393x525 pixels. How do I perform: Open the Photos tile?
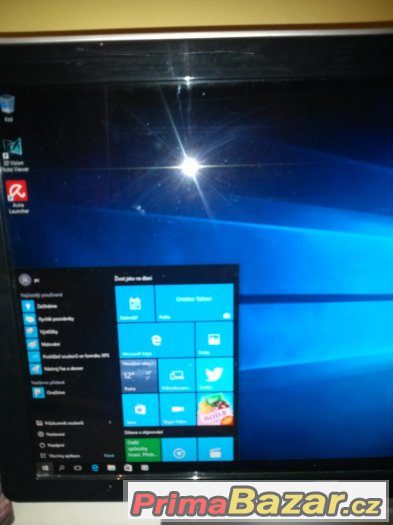coord(214,339)
